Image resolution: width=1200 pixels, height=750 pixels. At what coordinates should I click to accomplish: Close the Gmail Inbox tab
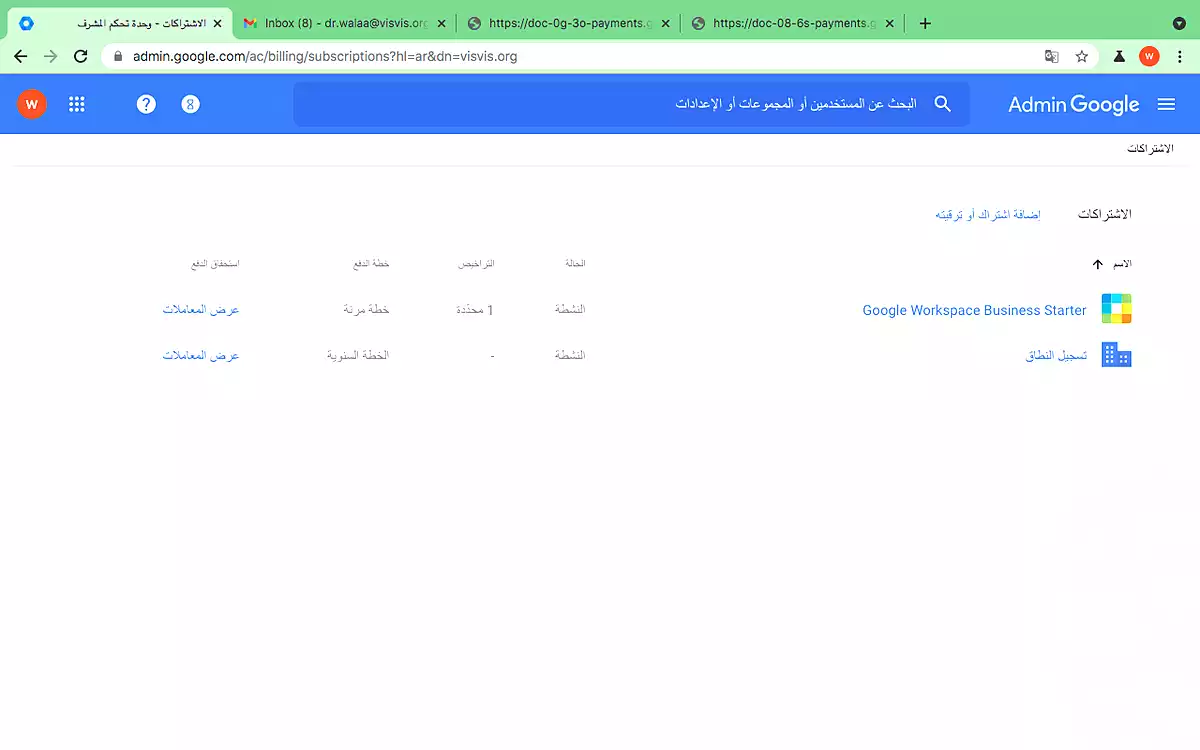click(441, 23)
